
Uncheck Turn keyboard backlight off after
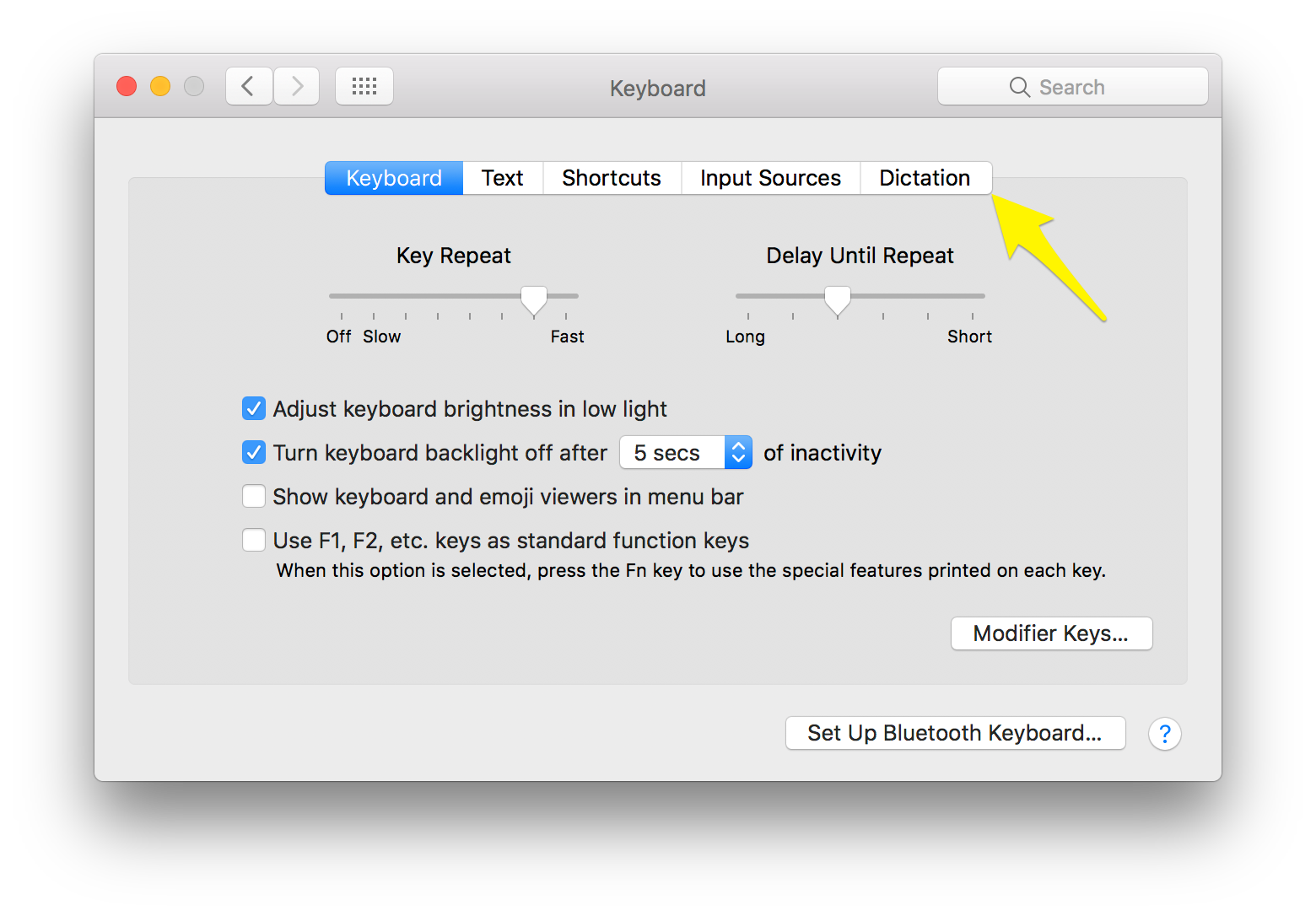(x=254, y=452)
